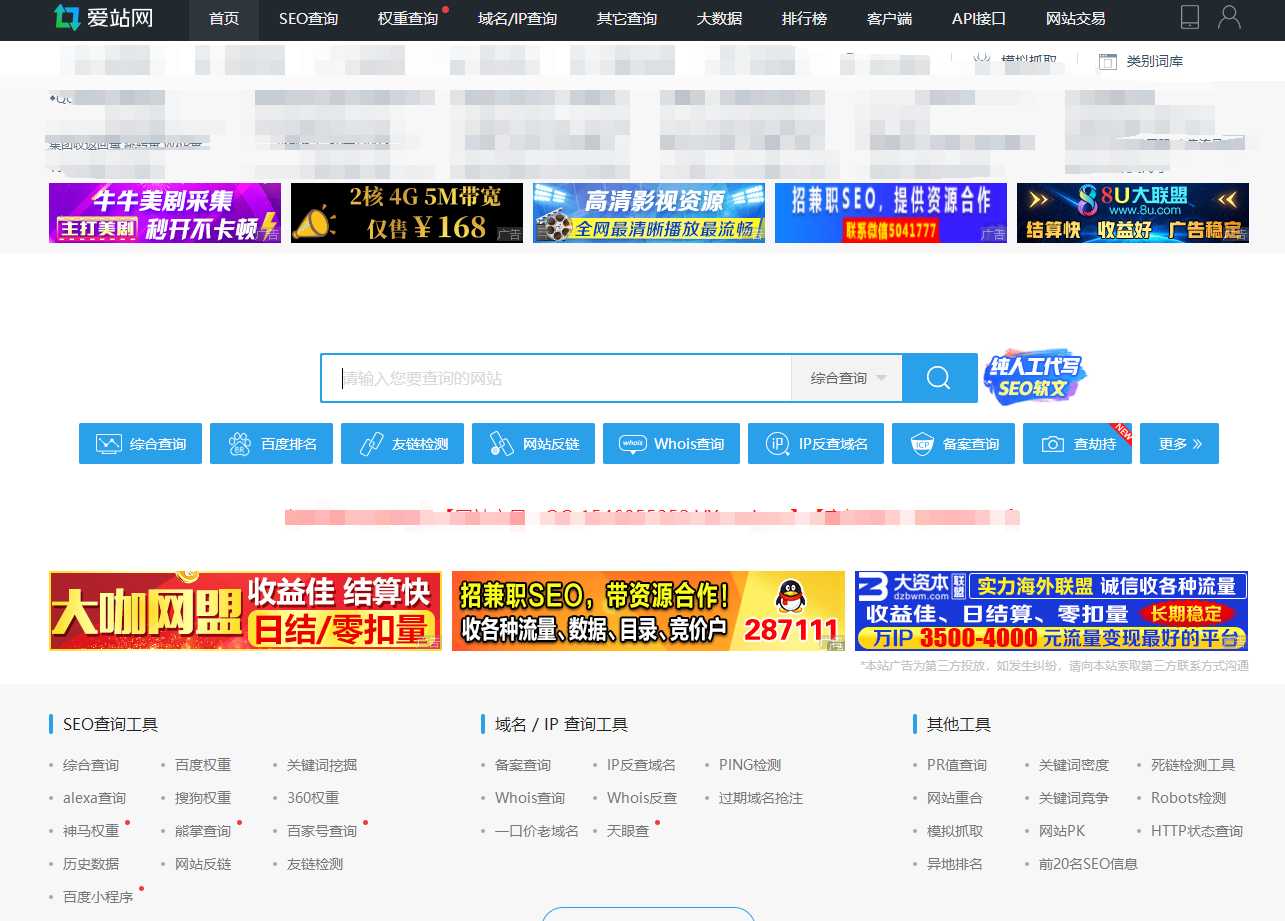Open the 首页 nav tab

(x=224, y=19)
